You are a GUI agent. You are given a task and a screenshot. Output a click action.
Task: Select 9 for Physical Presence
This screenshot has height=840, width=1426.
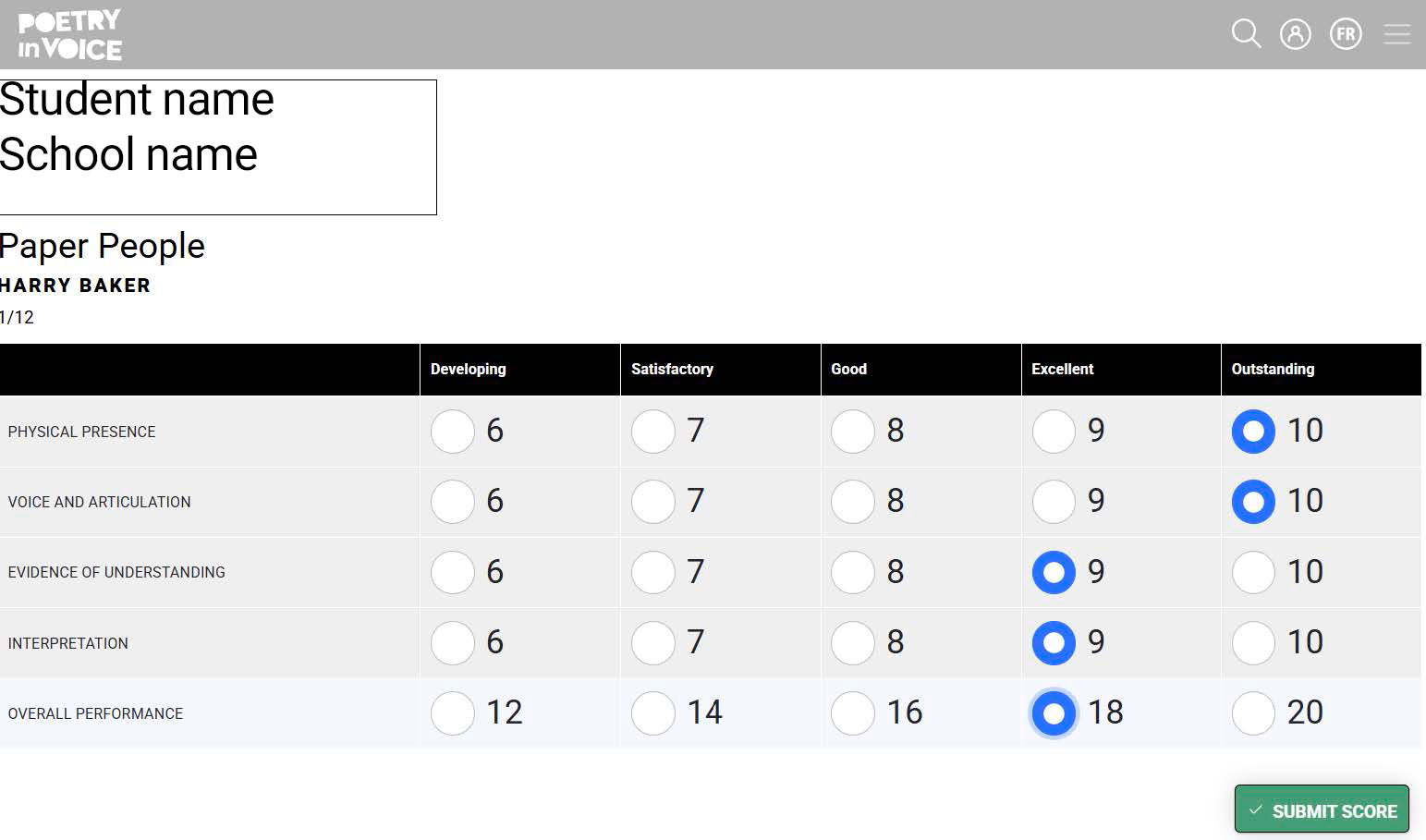tap(1054, 432)
